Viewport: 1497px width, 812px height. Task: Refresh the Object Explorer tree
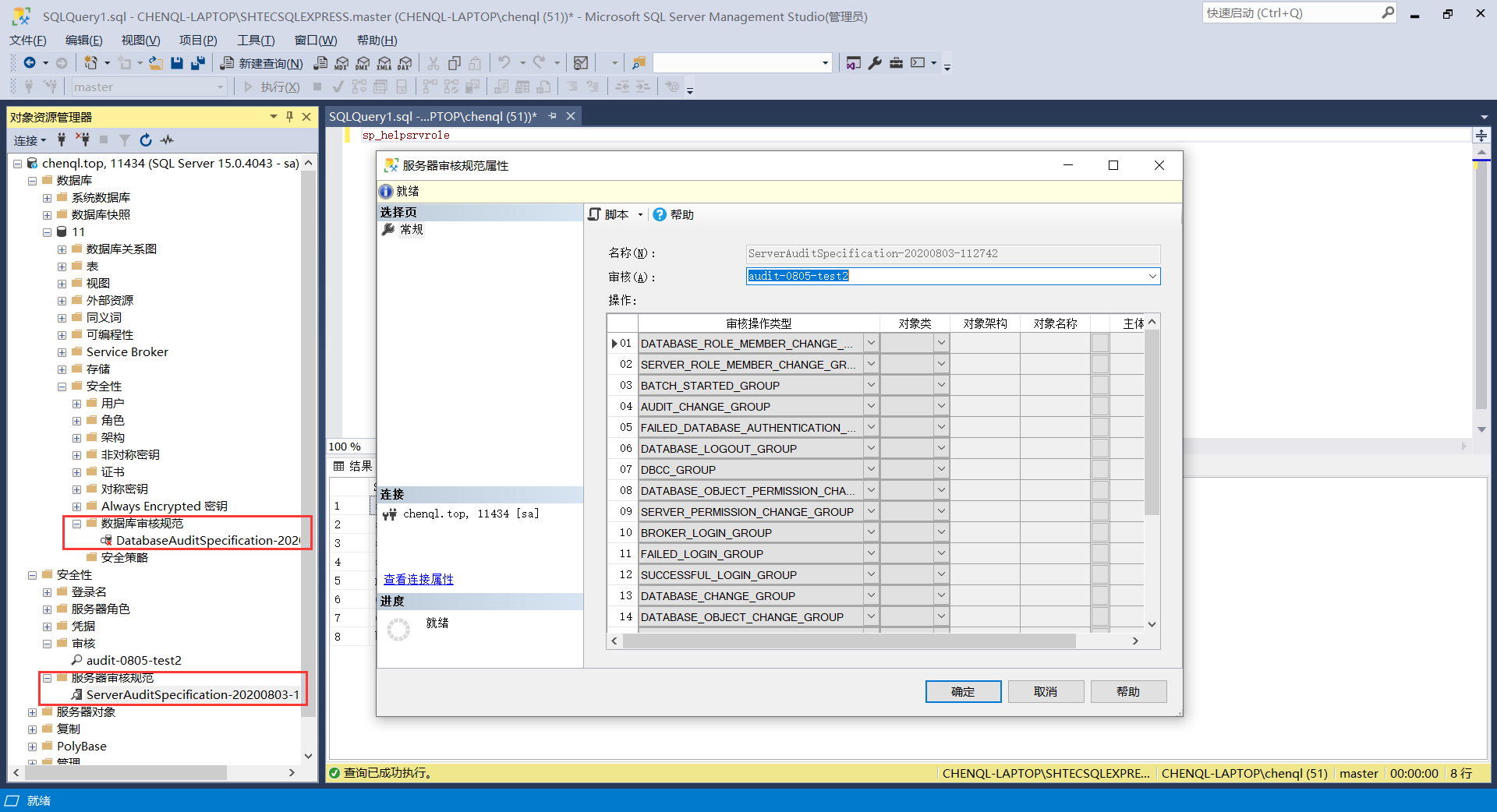146,140
